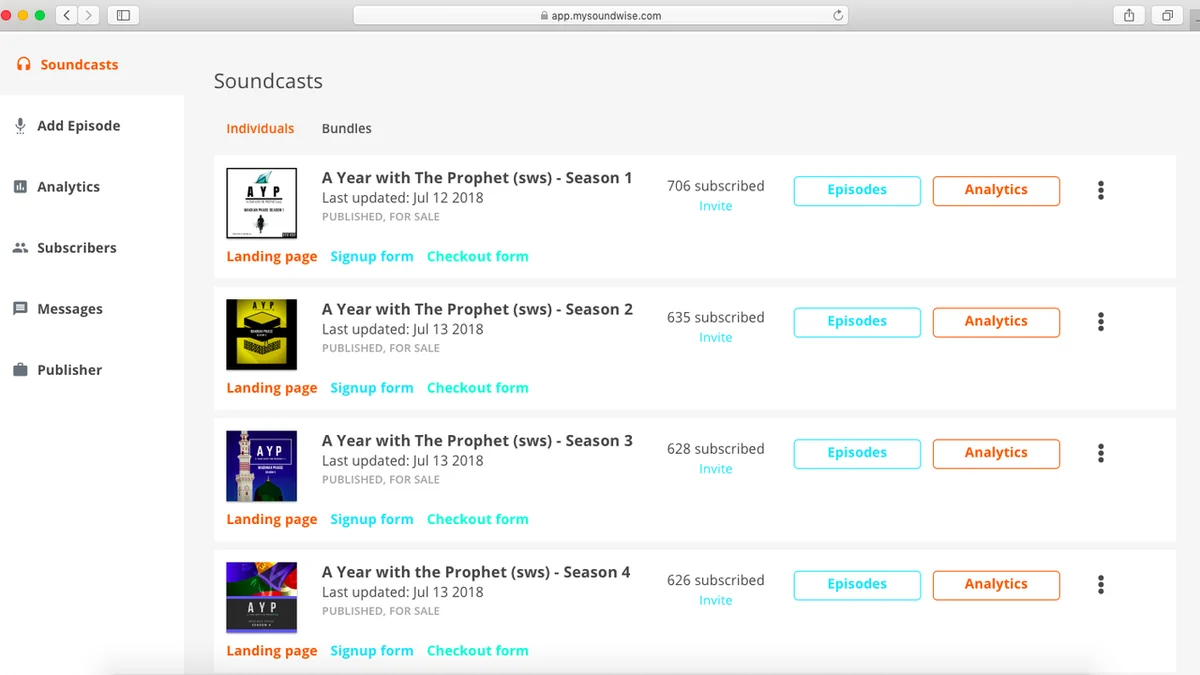The image size is (1200, 675).
Task: Open the Subscribers people icon
Action: [x=20, y=248]
